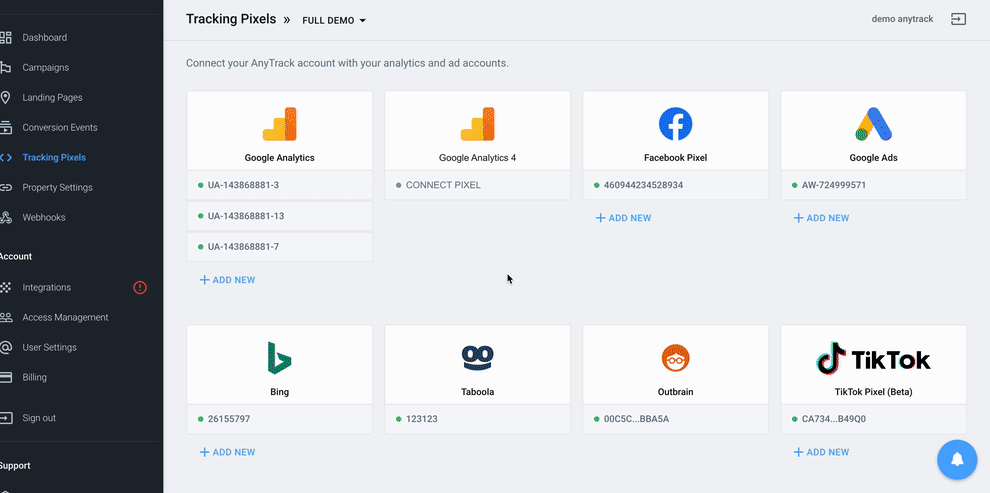
Task: Click the Property Settings link icon
Action: pos(6,187)
